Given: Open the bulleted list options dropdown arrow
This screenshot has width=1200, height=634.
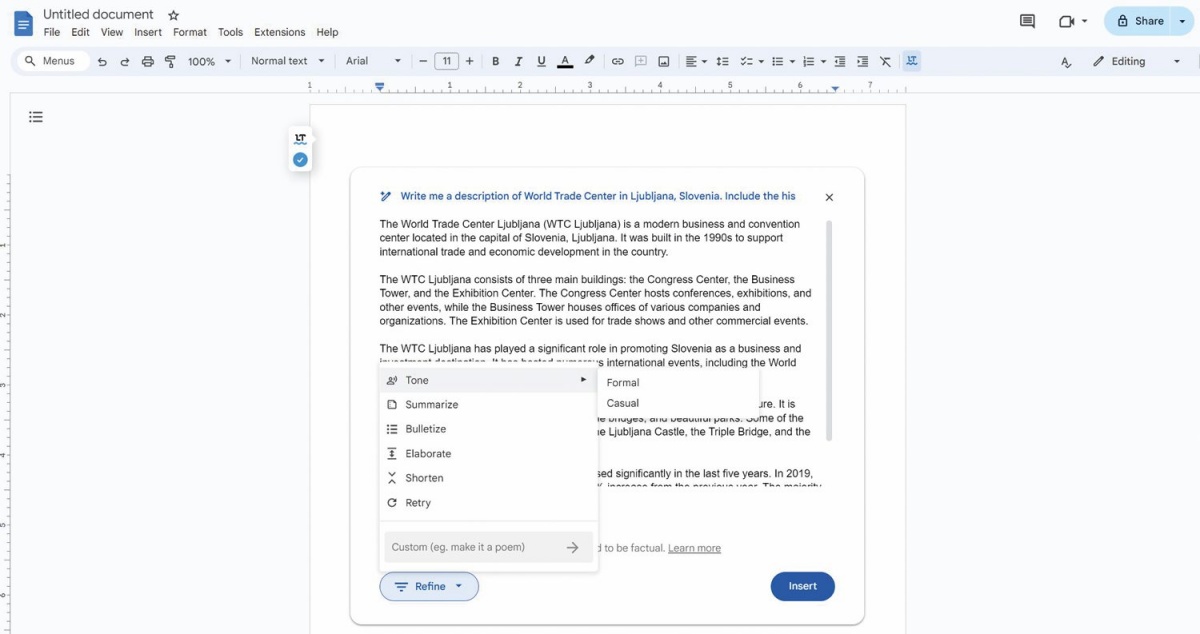Looking at the screenshot, I should point(792,61).
